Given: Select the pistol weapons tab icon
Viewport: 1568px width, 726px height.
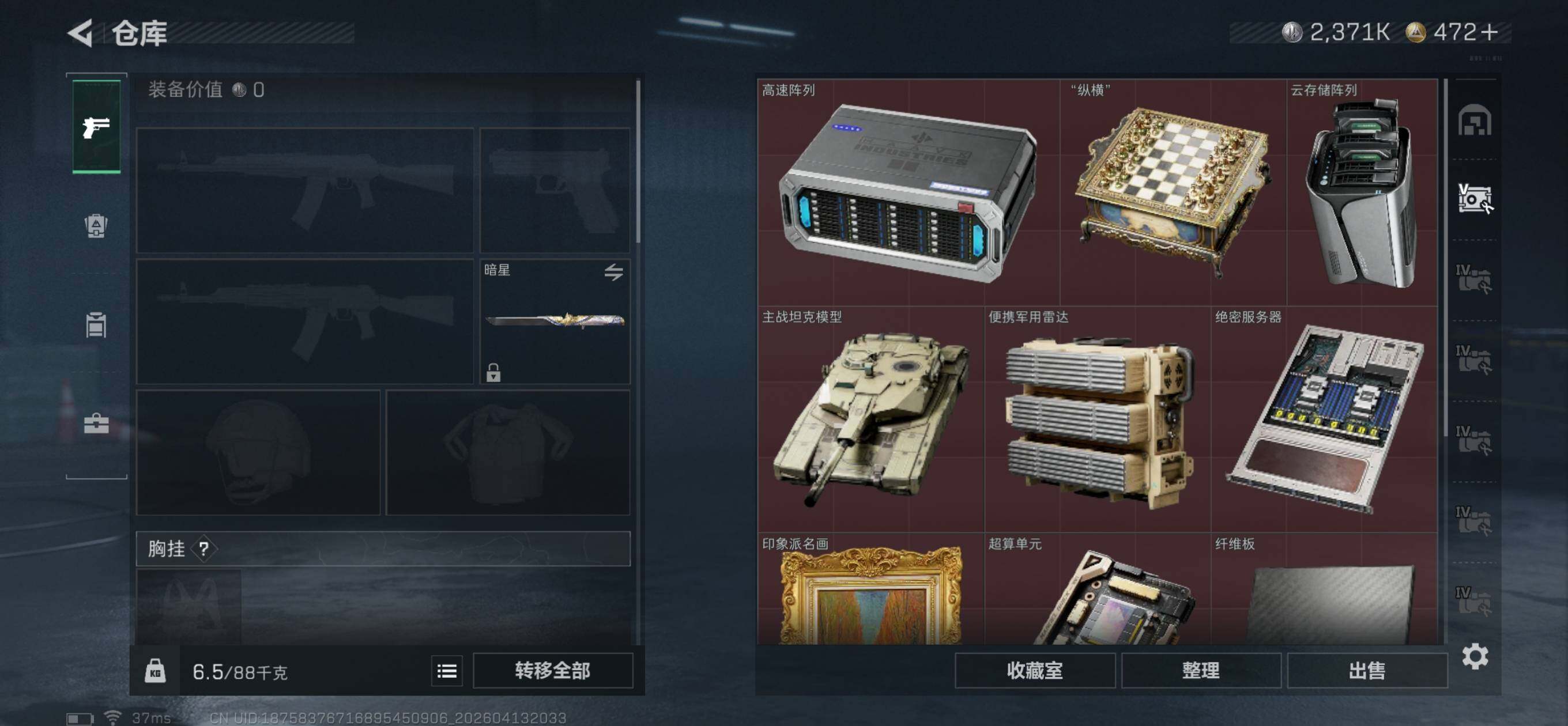Looking at the screenshot, I should pos(96,127).
